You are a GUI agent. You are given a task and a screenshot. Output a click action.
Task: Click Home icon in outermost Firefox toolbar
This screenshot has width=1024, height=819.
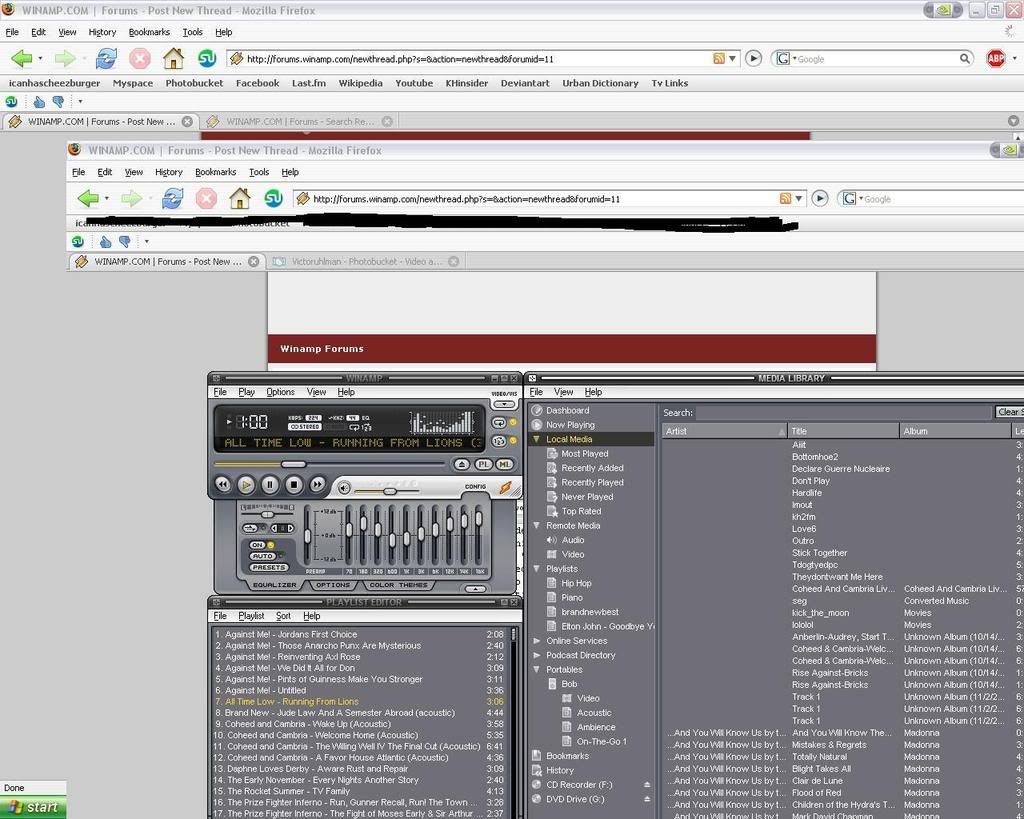click(173, 59)
